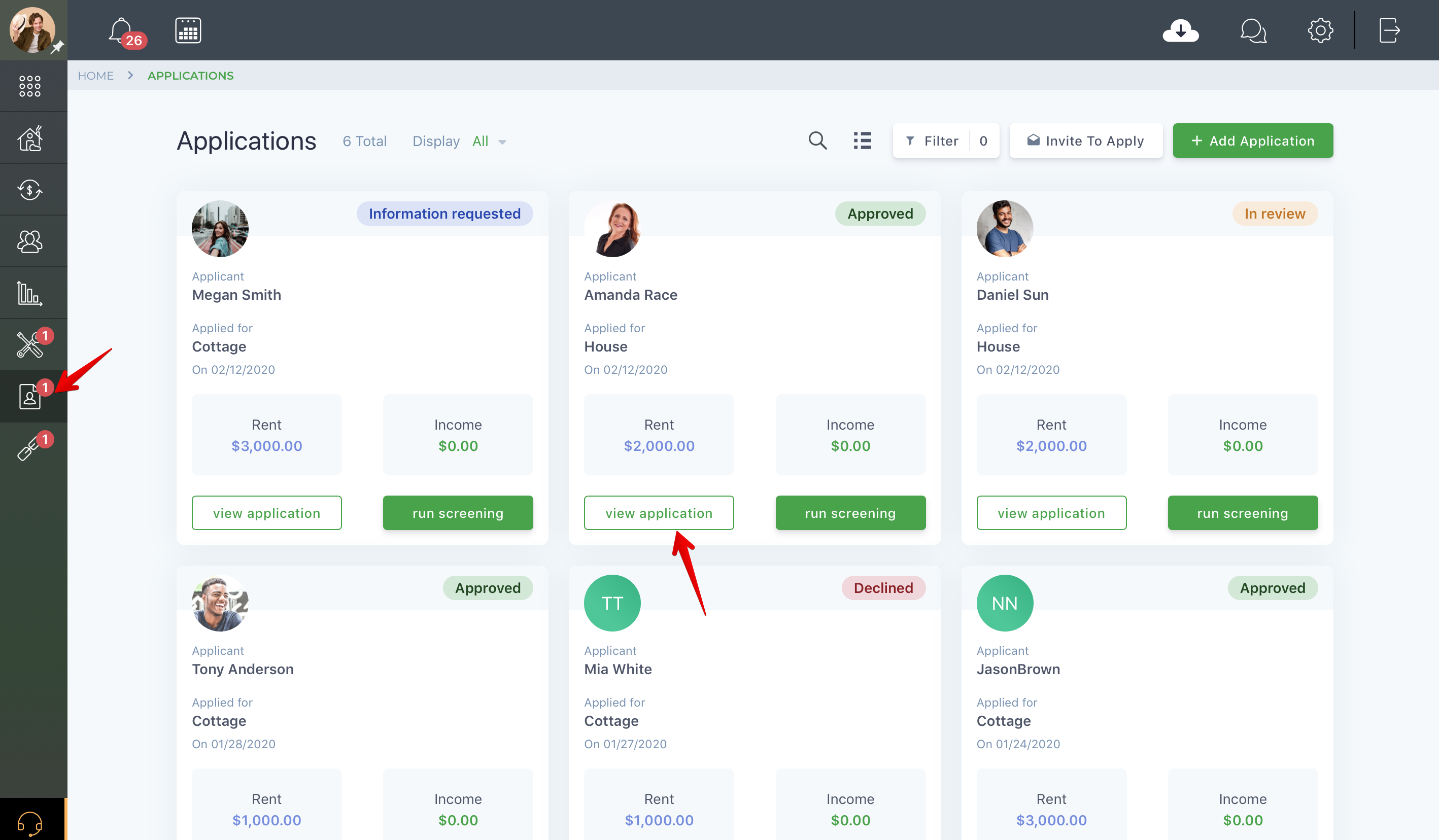The image size is (1439, 840).
Task: Click JasonBrown's Approved badge
Action: (1272, 587)
